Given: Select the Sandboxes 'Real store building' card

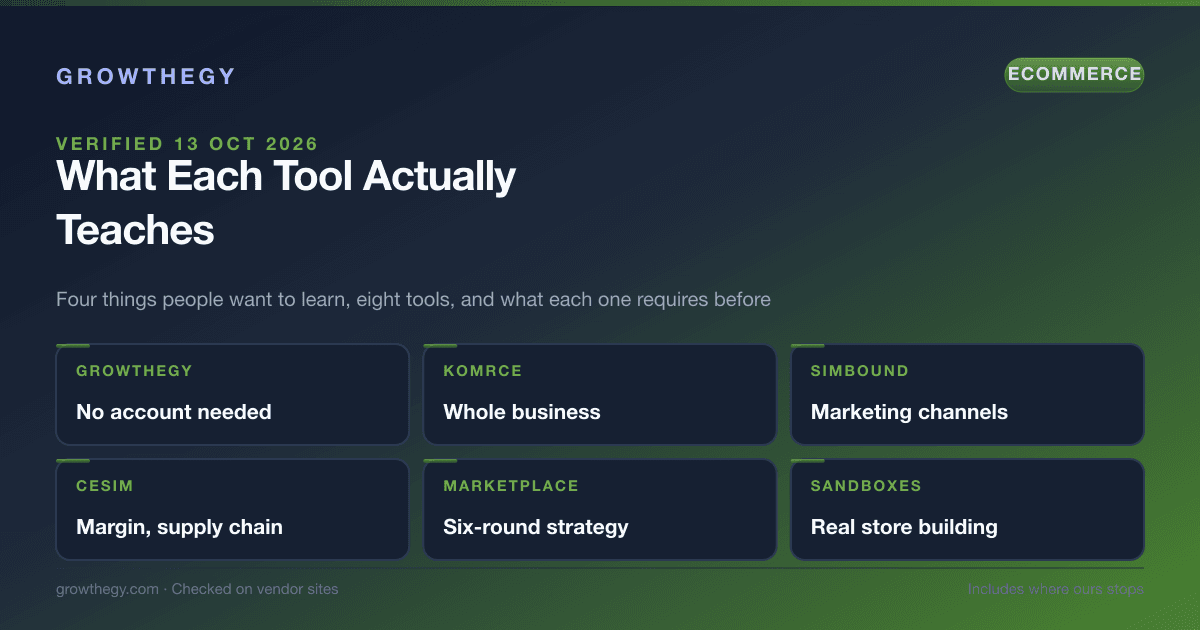Looking at the screenshot, I should [x=967, y=509].
